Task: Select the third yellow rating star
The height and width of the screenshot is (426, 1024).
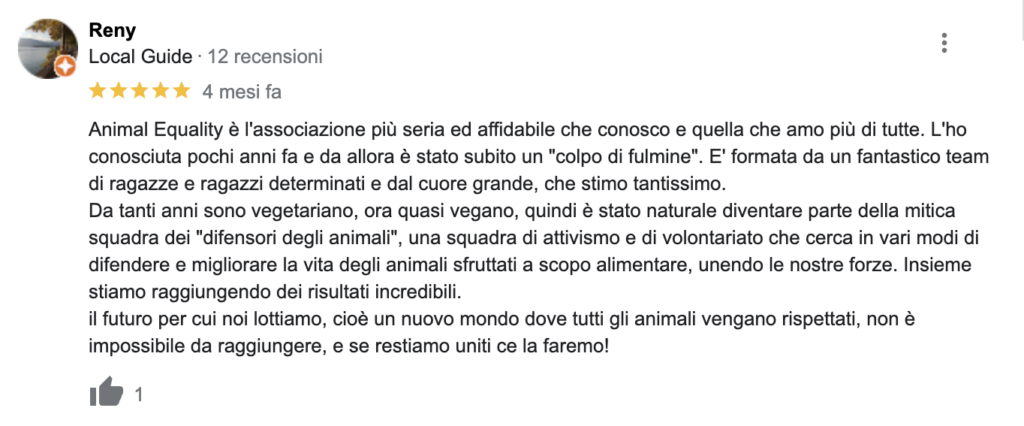Action: click(139, 91)
